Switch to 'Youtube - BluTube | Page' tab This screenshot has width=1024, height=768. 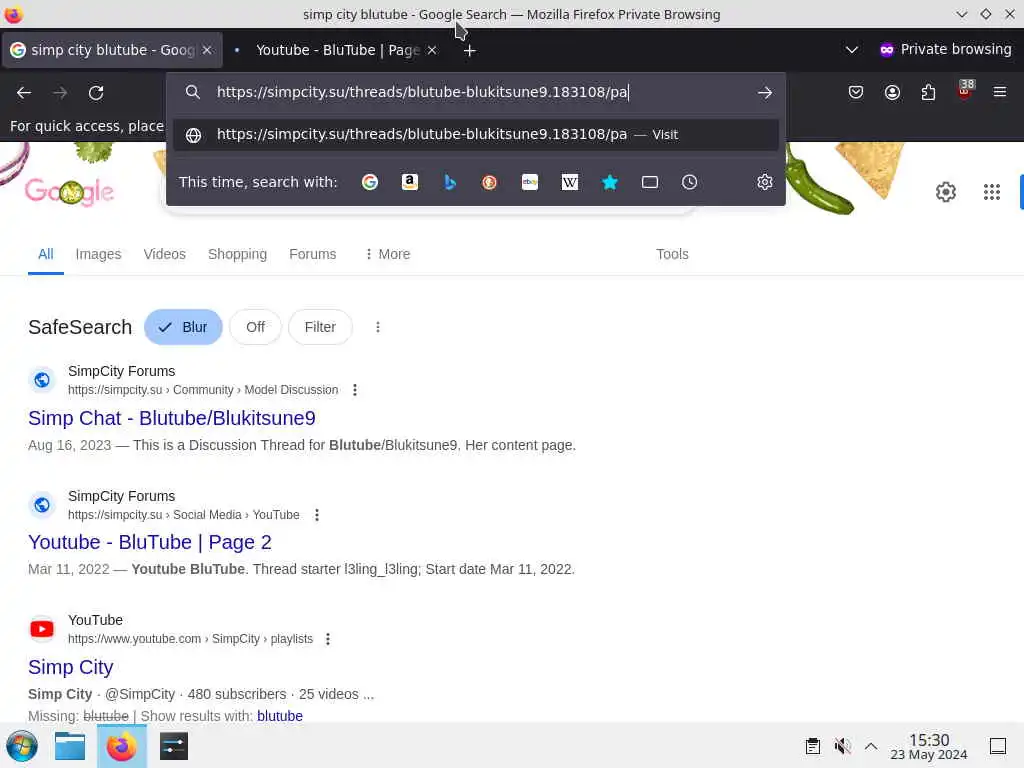(337, 50)
